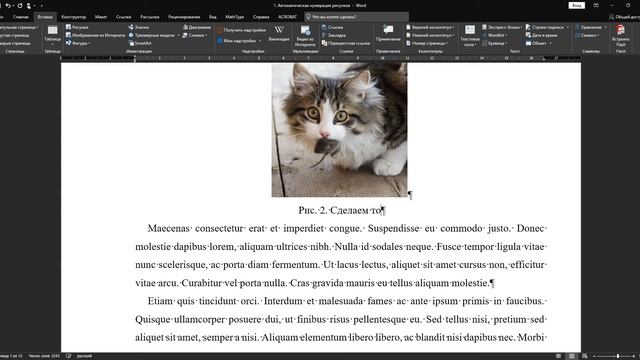Open the Справка ribbon tab
Viewport: 640px width, 360px height.
261,17
